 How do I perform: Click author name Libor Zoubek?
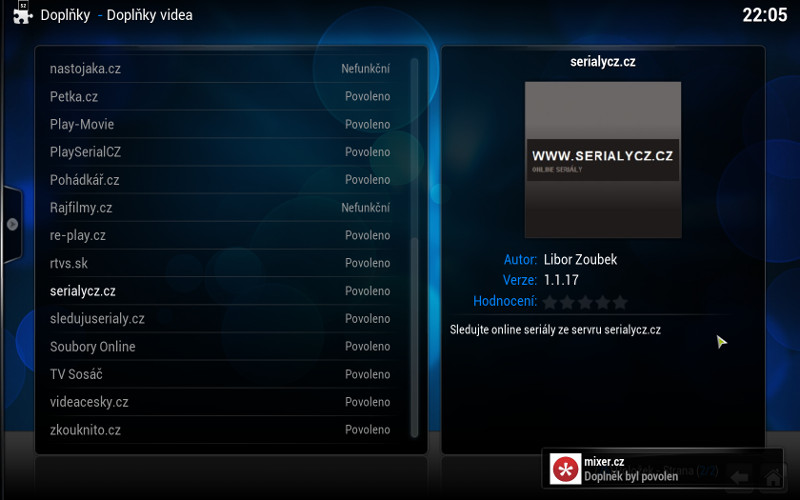point(580,260)
